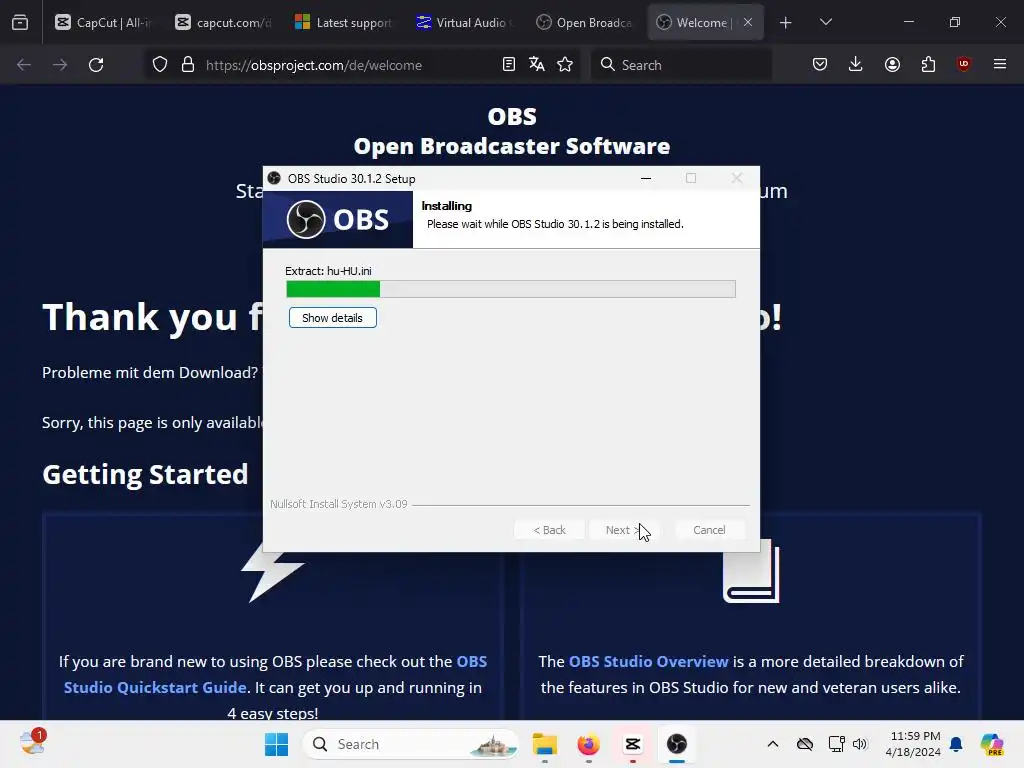Translate this page icon

[x=537, y=64]
